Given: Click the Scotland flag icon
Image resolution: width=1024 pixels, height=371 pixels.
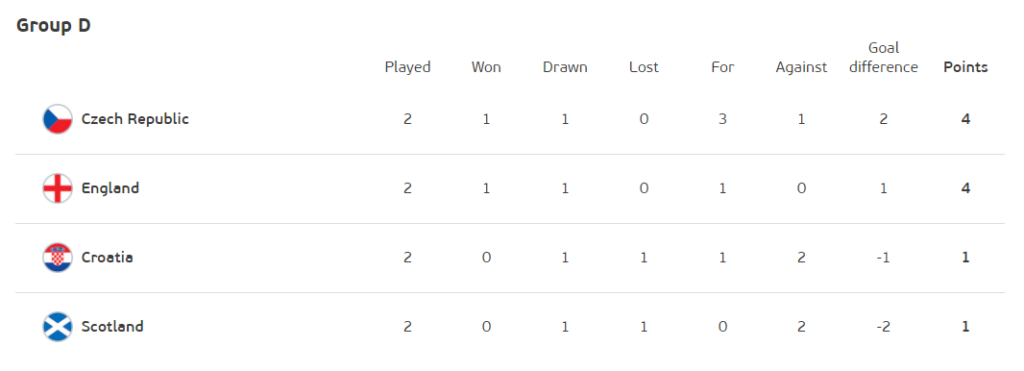Looking at the screenshot, I should (57, 327).
